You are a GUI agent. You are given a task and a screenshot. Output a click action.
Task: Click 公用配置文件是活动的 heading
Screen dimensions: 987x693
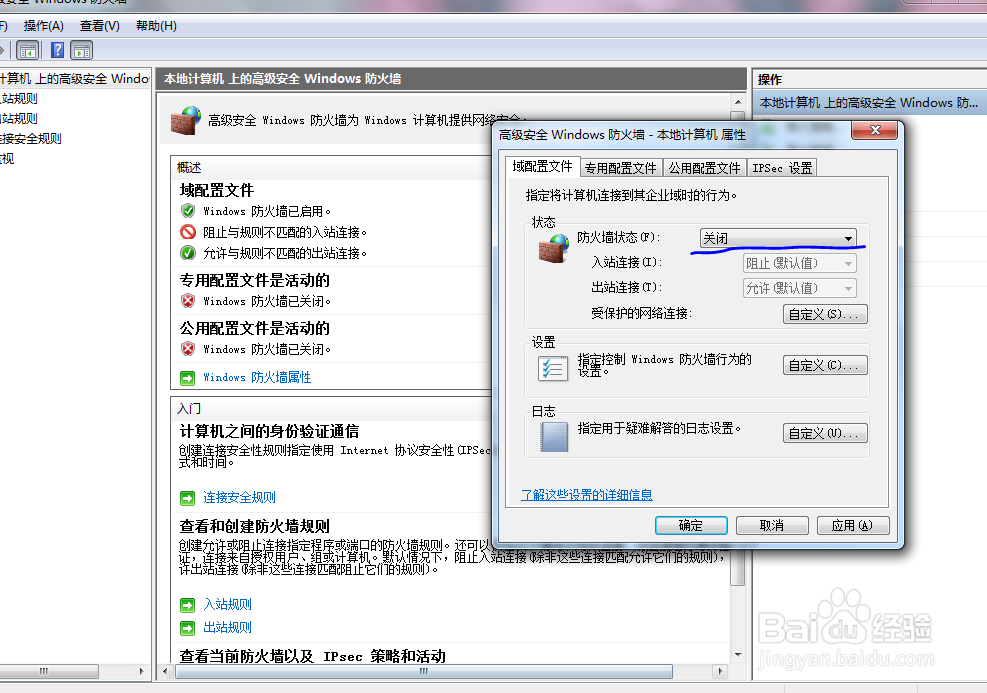[x=254, y=328]
